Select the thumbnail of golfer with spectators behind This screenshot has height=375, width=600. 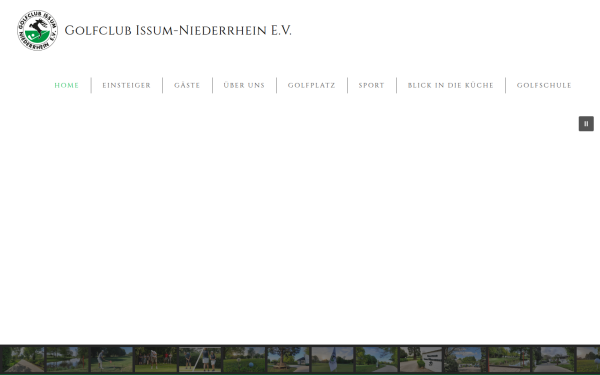click(x=156, y=359)
